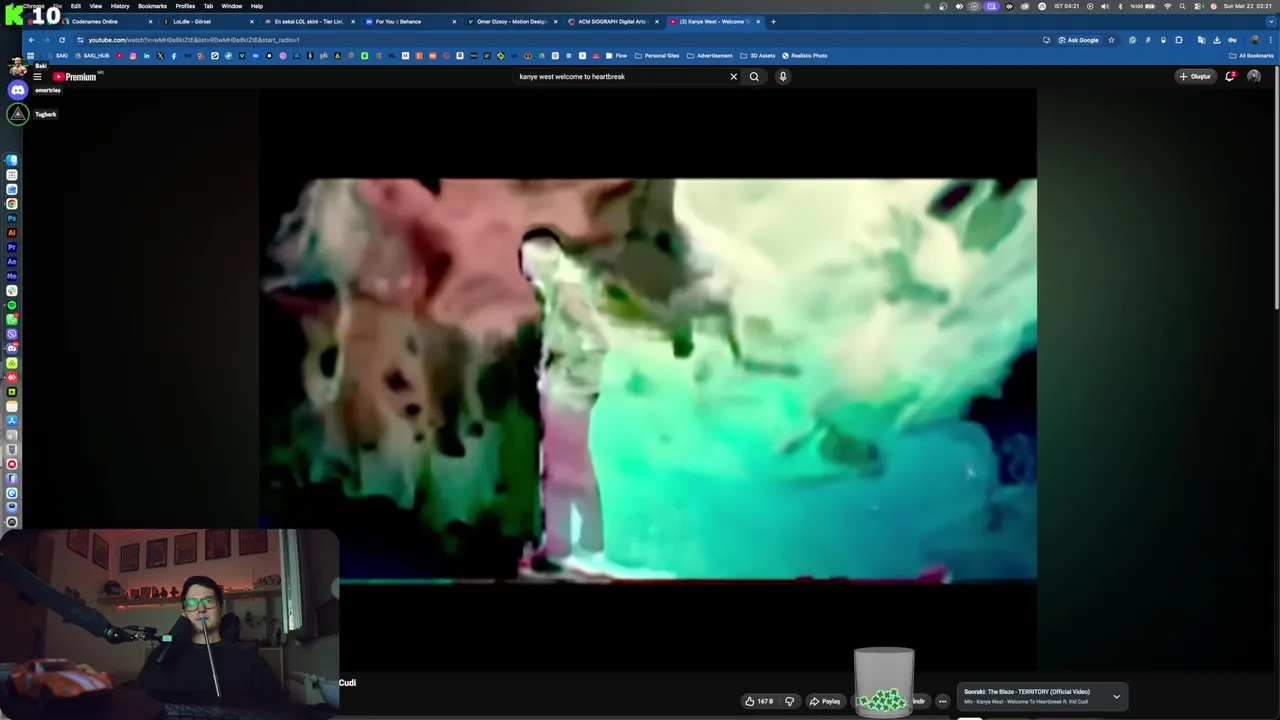The height and width of the screenshot is (720, 1280).
Task: Open View menu in menu bar
Action: pyautogui.click(x=96, y=6)
